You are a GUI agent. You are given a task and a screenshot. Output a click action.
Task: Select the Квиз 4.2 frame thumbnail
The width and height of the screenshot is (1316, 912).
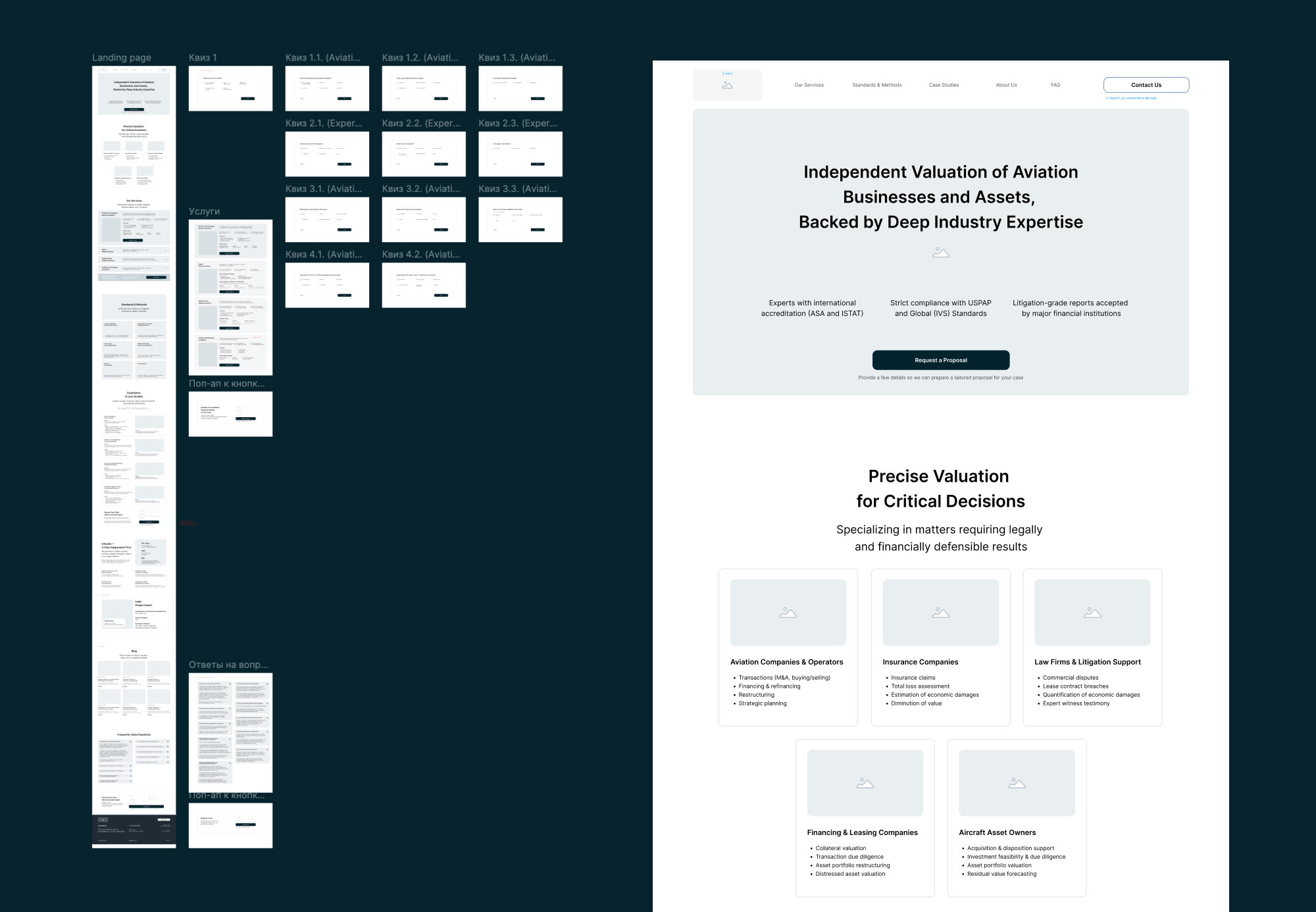(424, 285)
